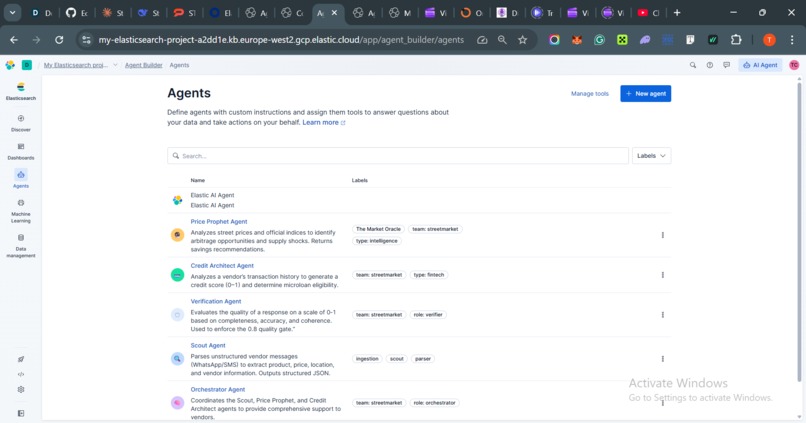The width and height of the screenshot is (806, 423).
Task: Click Agent Builder breadcrumb
Action: [143, 65]
